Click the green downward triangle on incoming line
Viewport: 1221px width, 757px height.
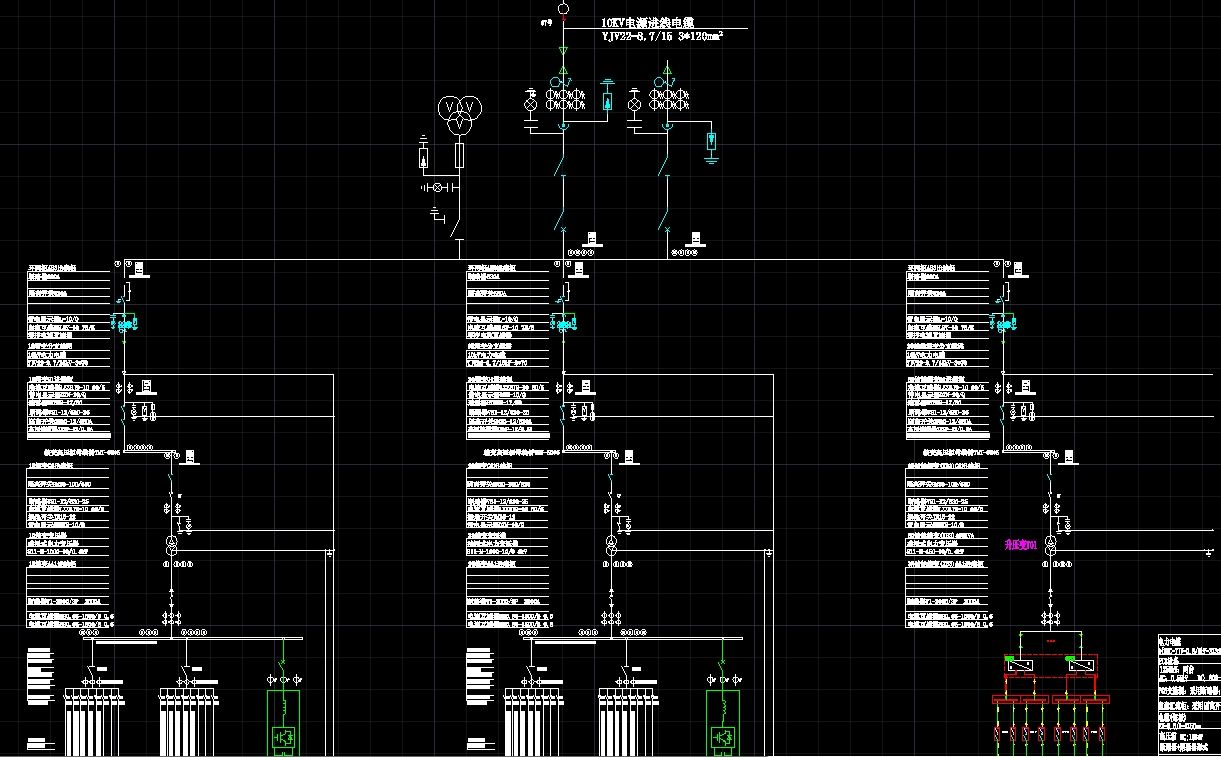[563, 50]
